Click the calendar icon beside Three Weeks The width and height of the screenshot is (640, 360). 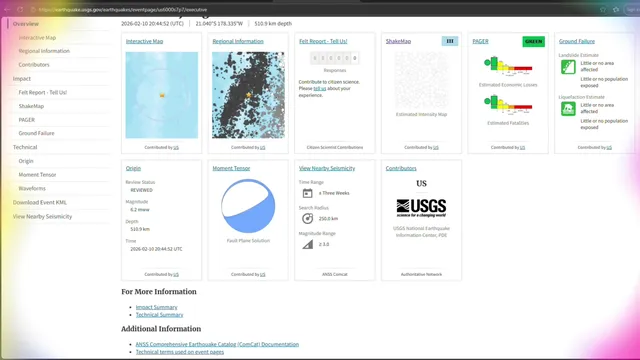pyautogui.click(x=307, y=193)
